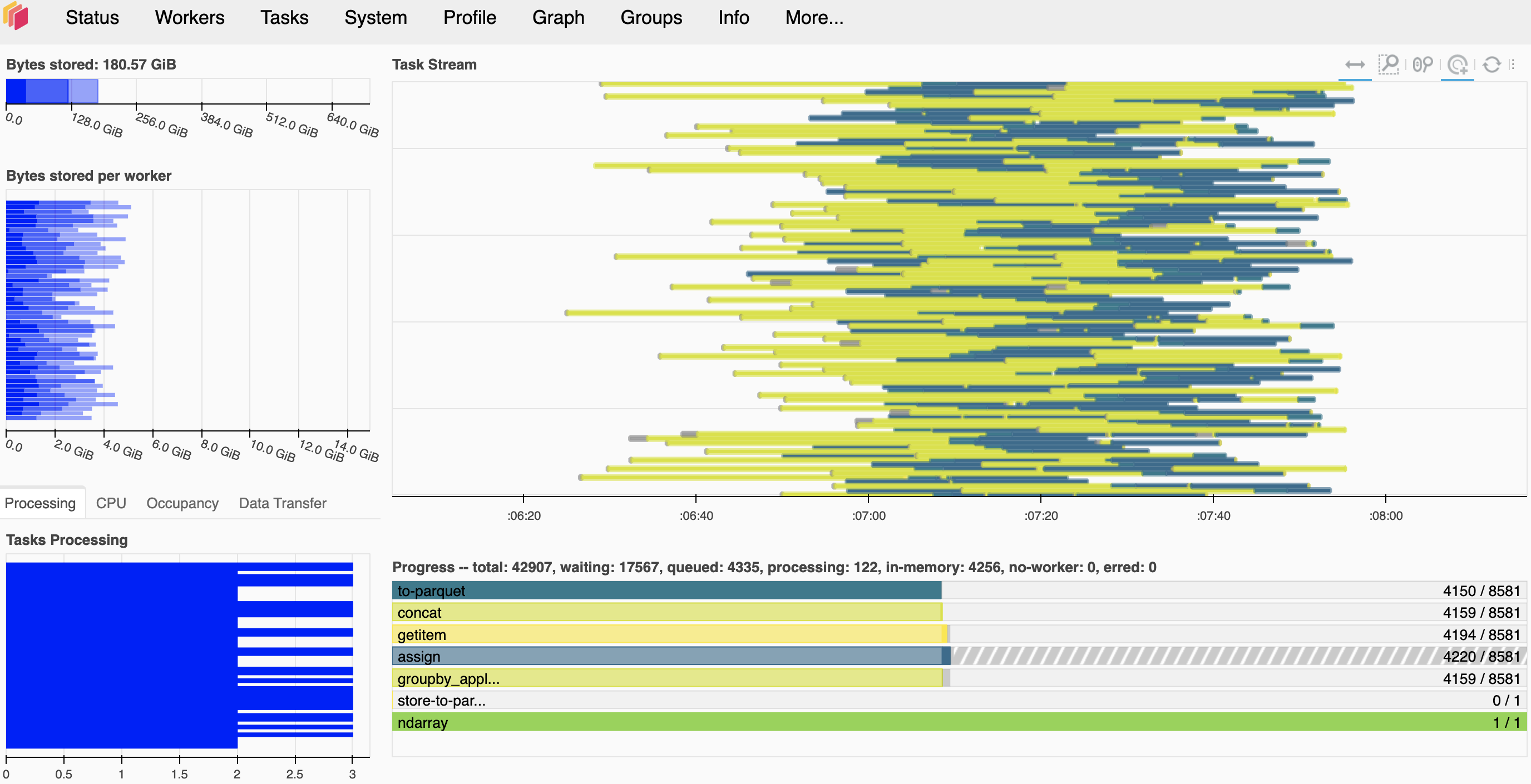The width and height of the screenshot is (1531, 784).
Task: Click the Progress summary text line
Action: (x=774, y=567)
